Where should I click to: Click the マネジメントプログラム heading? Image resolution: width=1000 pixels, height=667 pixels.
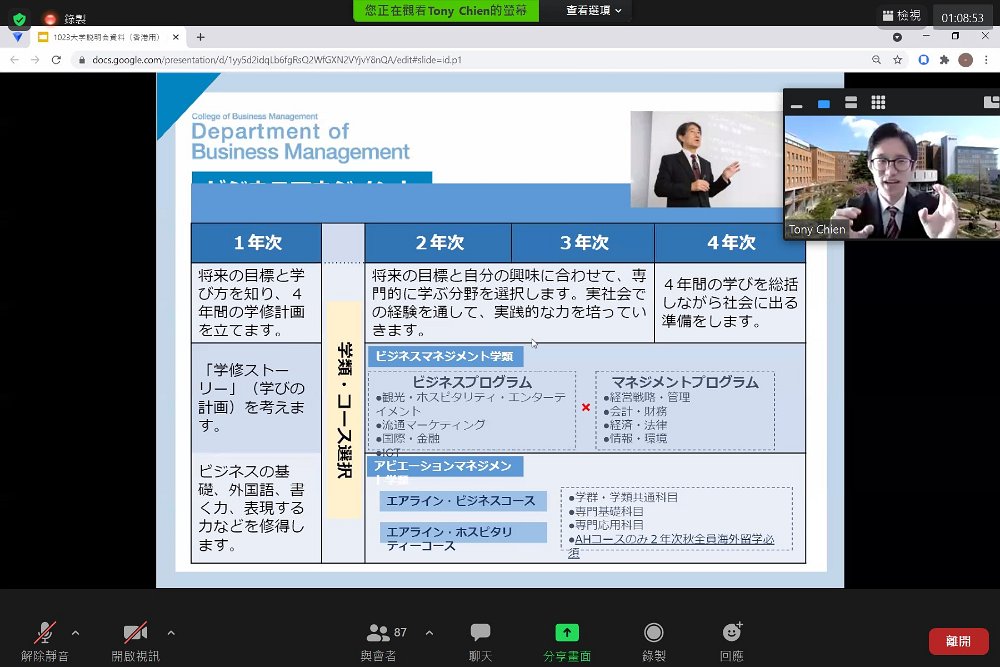[x=685, y=382]
